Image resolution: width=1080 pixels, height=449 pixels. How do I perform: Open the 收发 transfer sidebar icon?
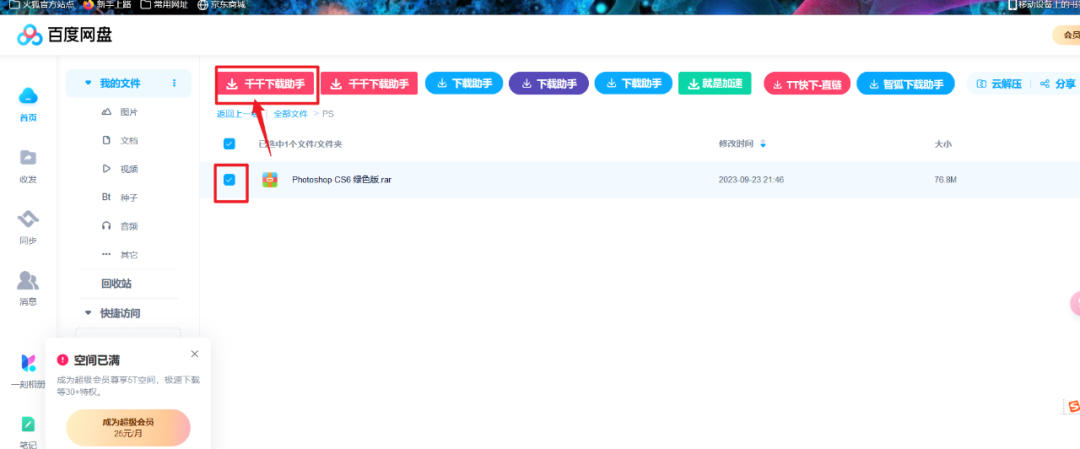point(28,166)
